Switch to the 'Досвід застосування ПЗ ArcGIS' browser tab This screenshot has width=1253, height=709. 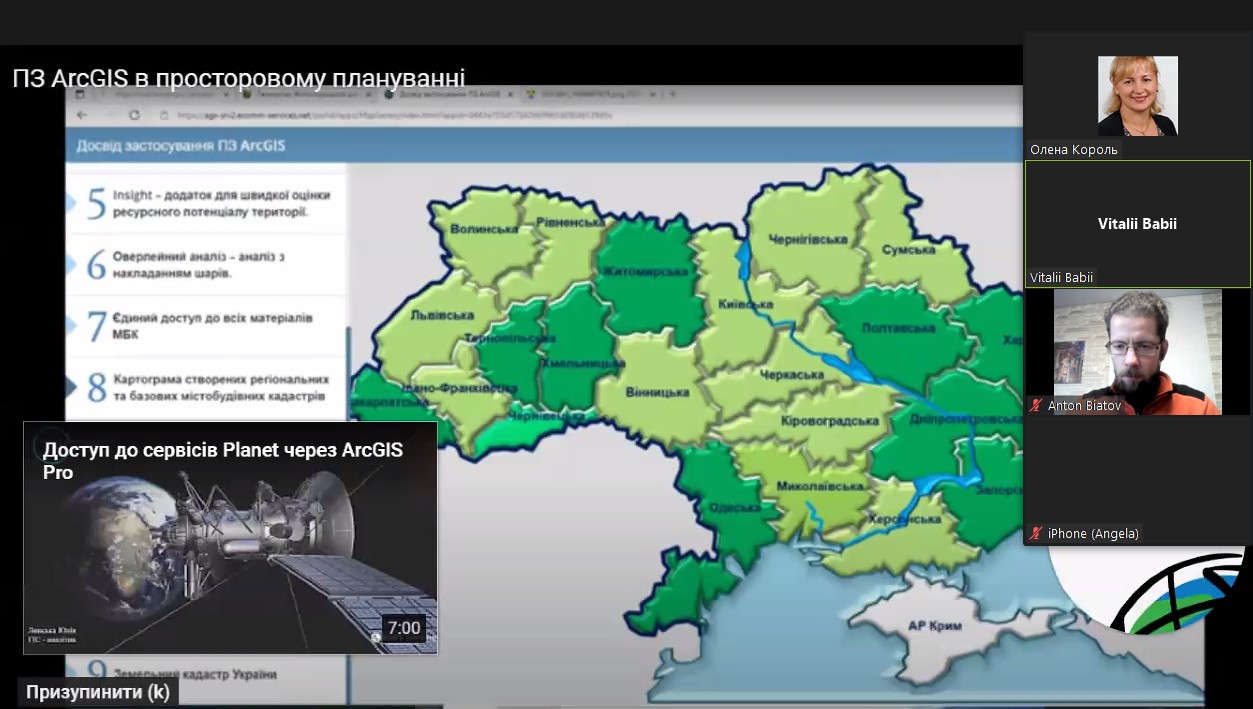point(447,94)
